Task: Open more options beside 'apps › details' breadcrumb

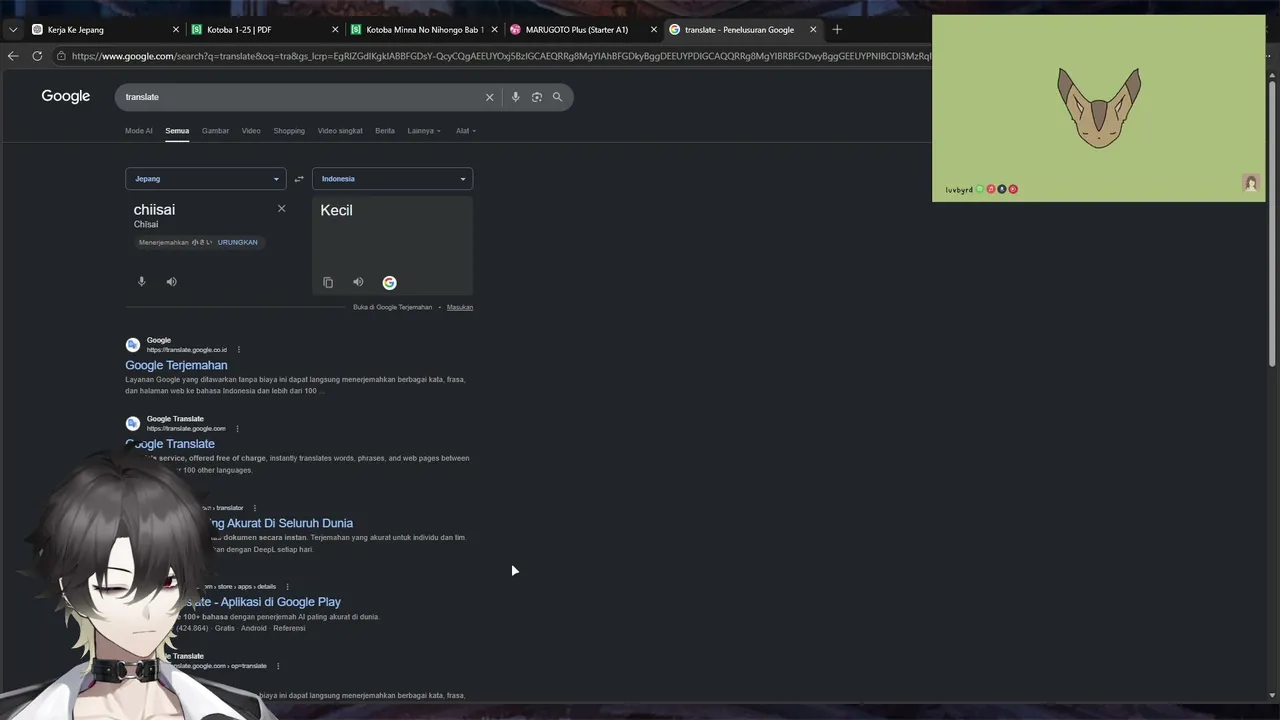Action: [x=287, y=587]
